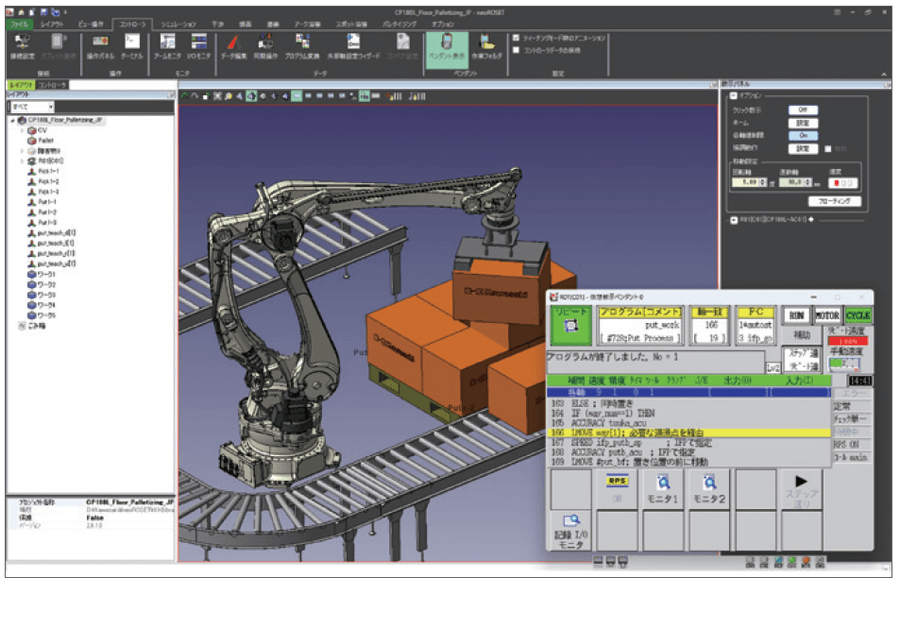Screen dimensions: 900x628
Task: Collapse the CP180L_Floor_Palletizing_JP root node
Action: coord(12,119)
